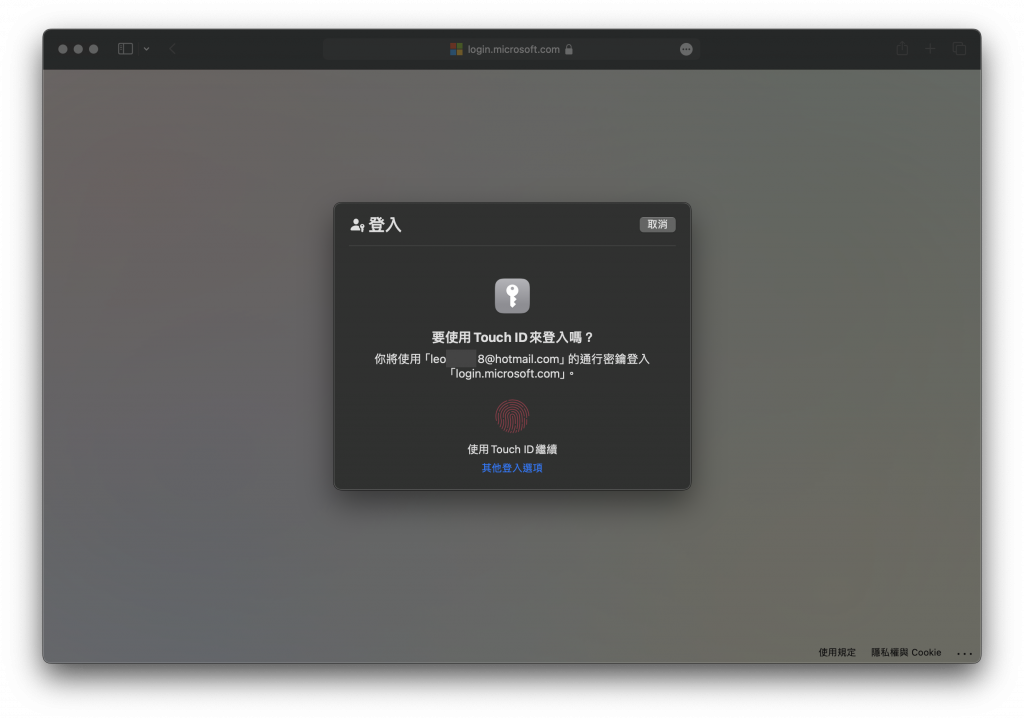The width and height of the screenshot is (1024, 720).
Task: Open a new tab with plus icon
Action: click(930, 48)
